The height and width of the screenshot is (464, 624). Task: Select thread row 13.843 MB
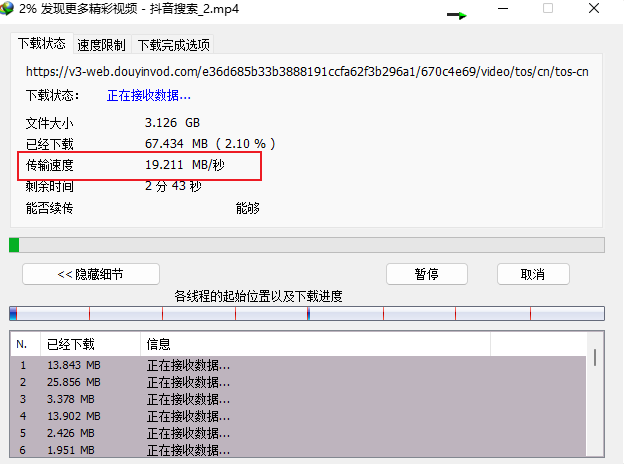[298, 365]
